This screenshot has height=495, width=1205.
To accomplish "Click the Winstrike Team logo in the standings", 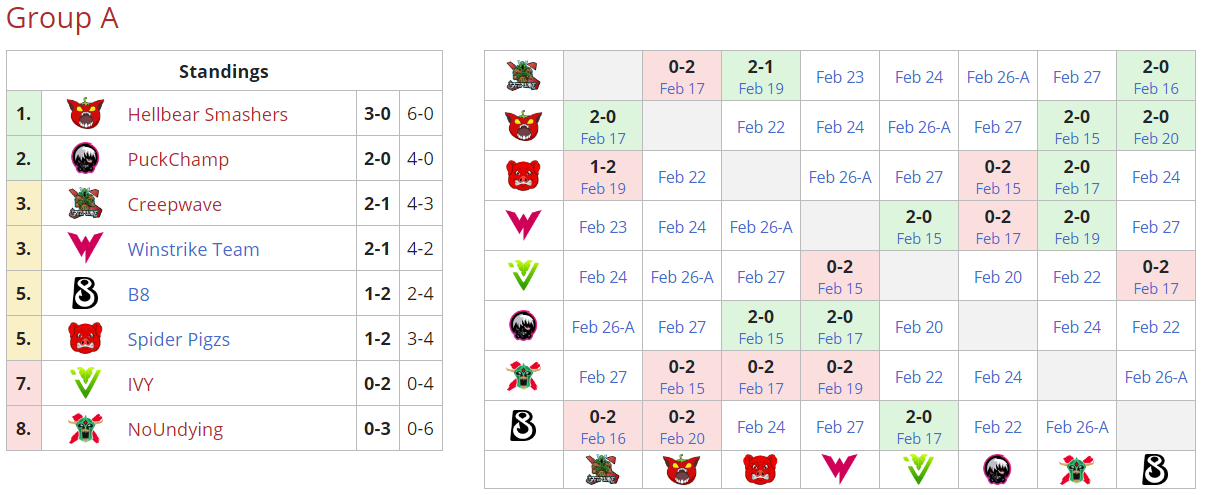I will [85, 249].
